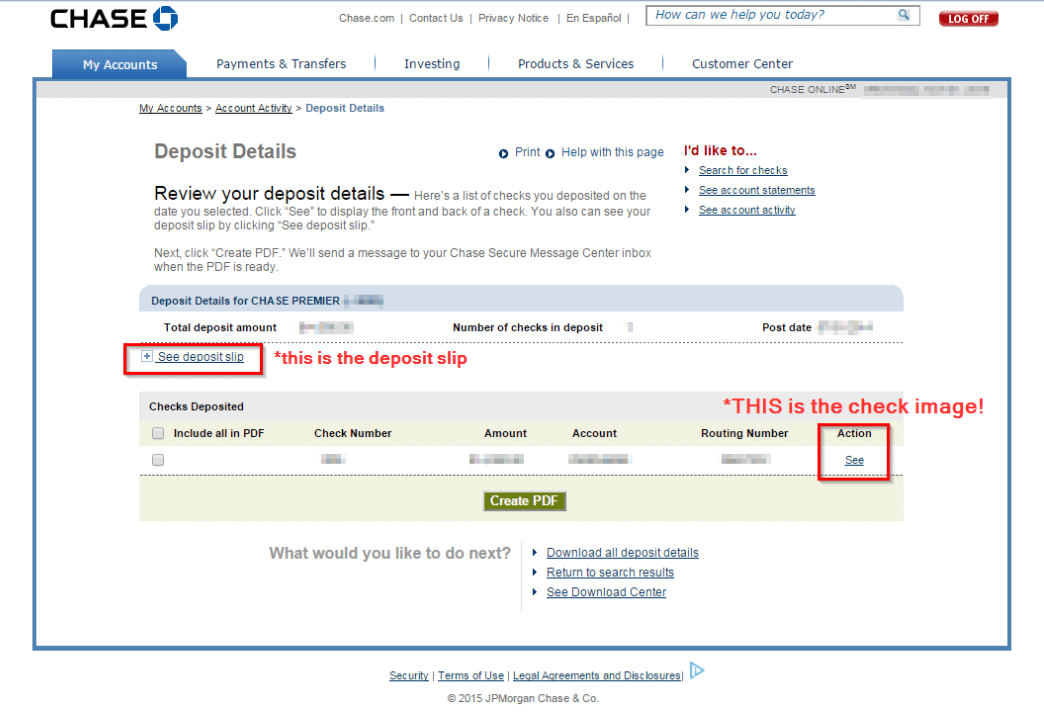This screenshot has width=1044, height=719.
Task: Open the My Accounts tab
Action: (x=119, y=64)
